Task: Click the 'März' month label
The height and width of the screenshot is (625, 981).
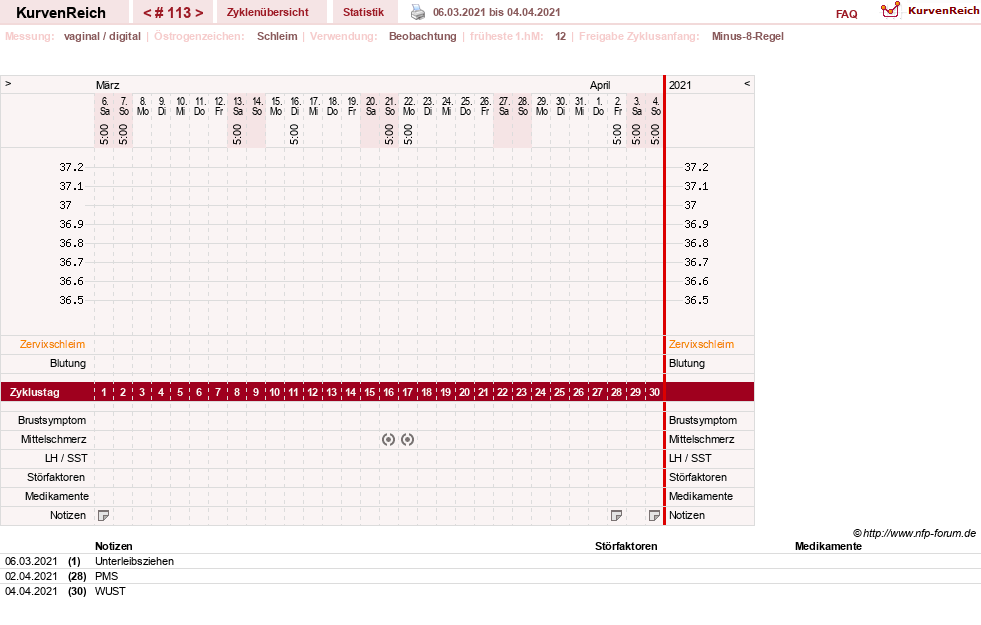Action: point(108,85)
